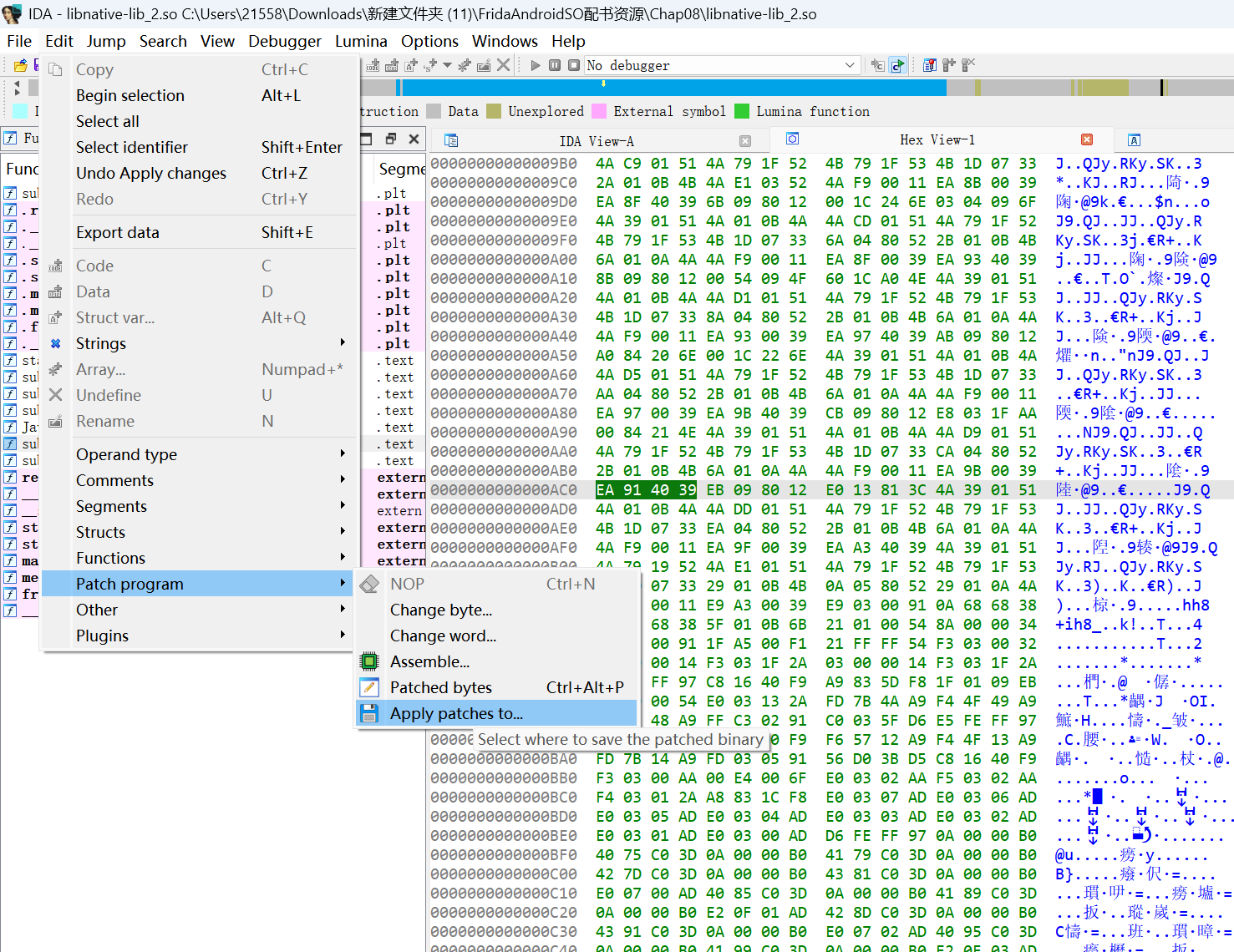Open Patched bytes list entry
This screenshot has width=1234, height=952.
496,687
